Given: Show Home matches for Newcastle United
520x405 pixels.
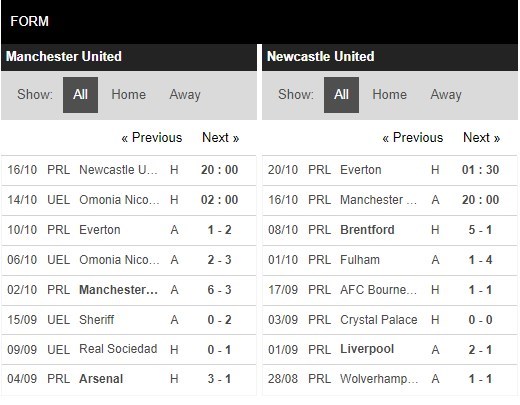Looking at the screenshot, I should (x=389, y=95).
